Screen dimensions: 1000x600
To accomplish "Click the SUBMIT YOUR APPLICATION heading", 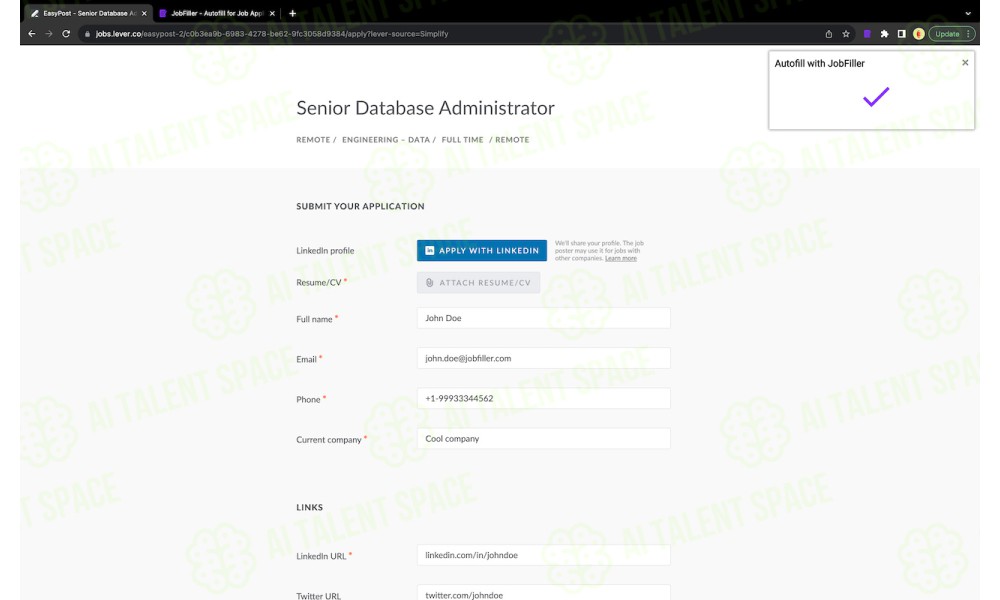I will 360,206.
